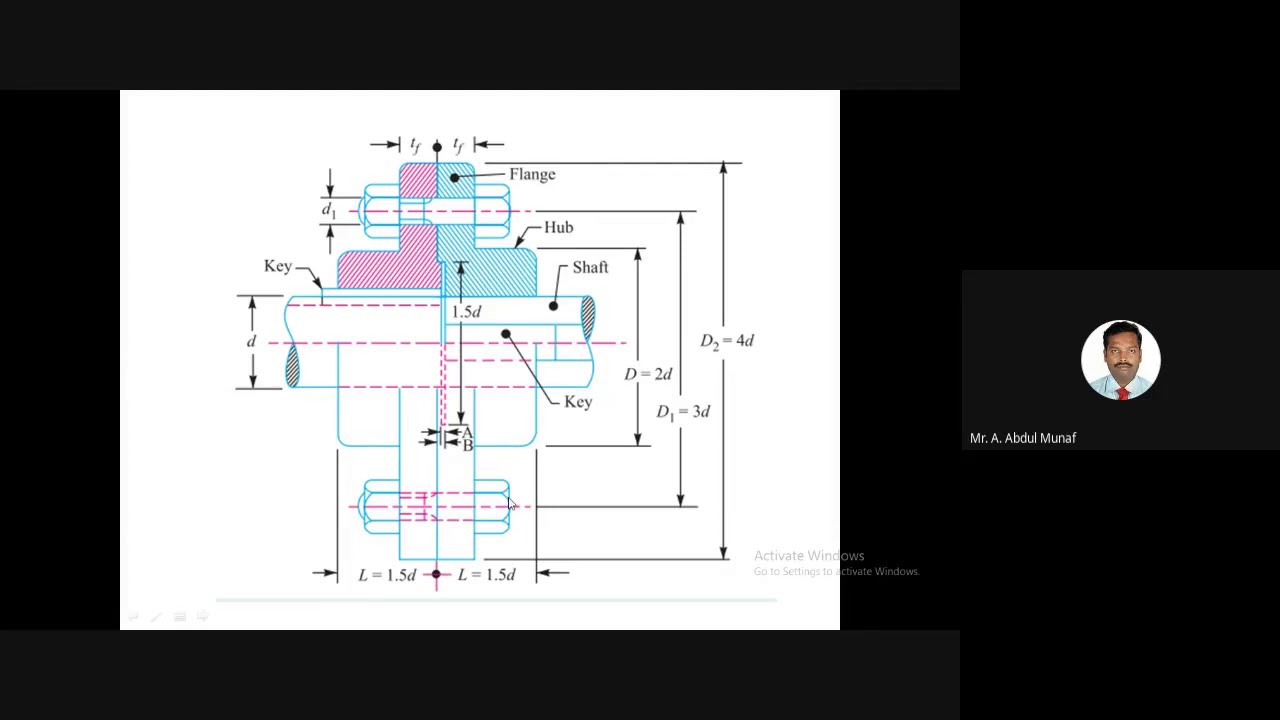Click the 'D1 = 3d' dimension text
The image size is (1280, 720).
point(683,412)
